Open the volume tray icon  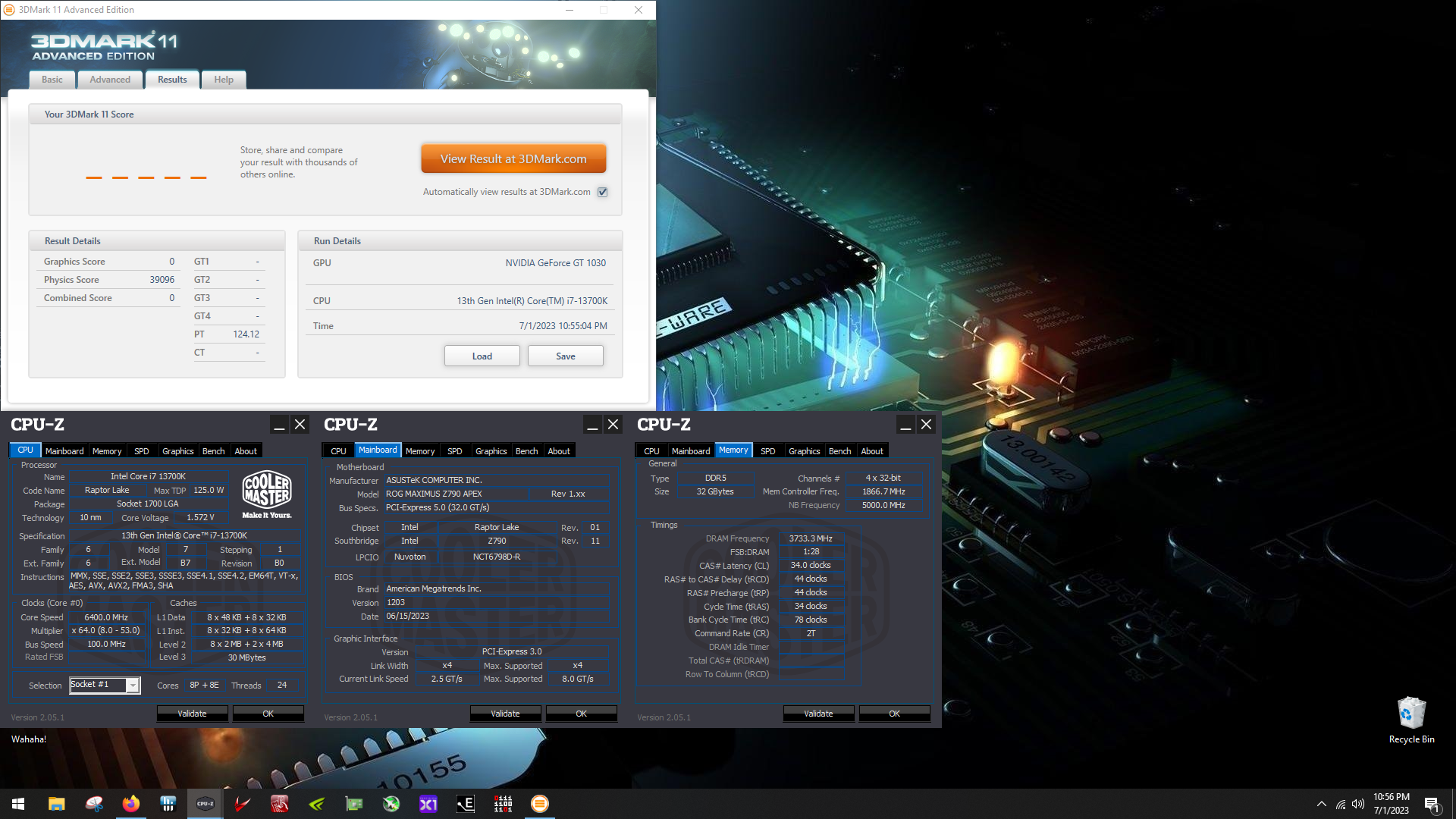tap(1357, 804)
